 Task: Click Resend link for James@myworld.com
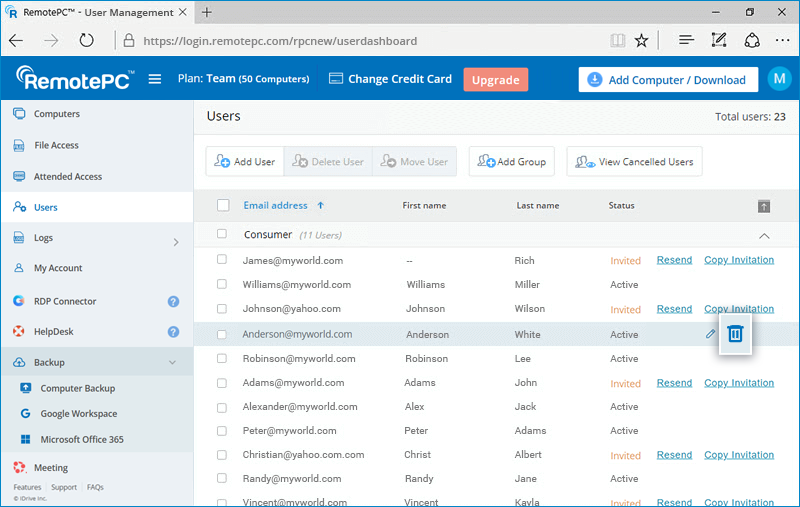674,260
